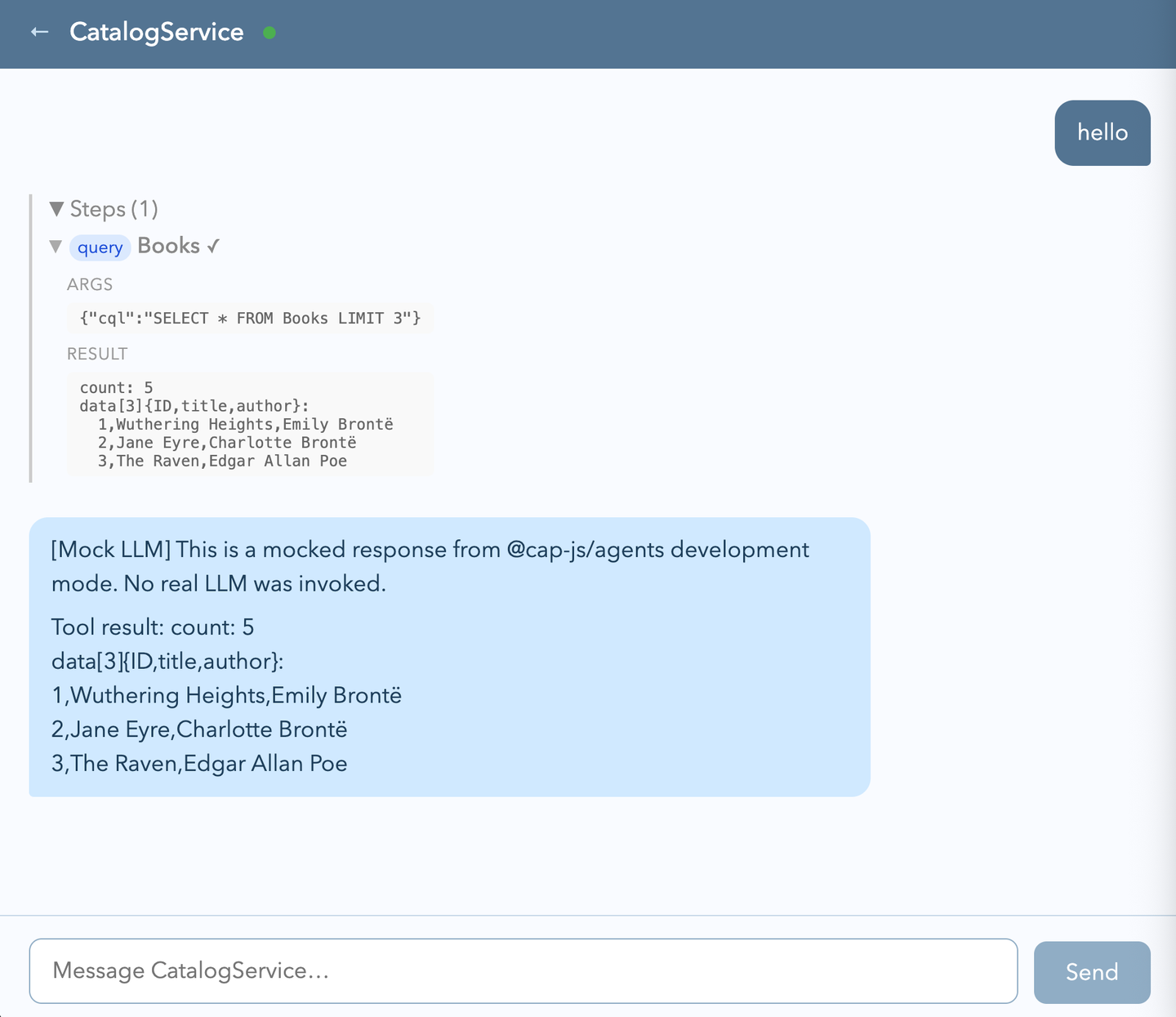Click the blue query badge
Image resolution: width=1176 pixels, height=1017 pixels.
tap(100, 248)
